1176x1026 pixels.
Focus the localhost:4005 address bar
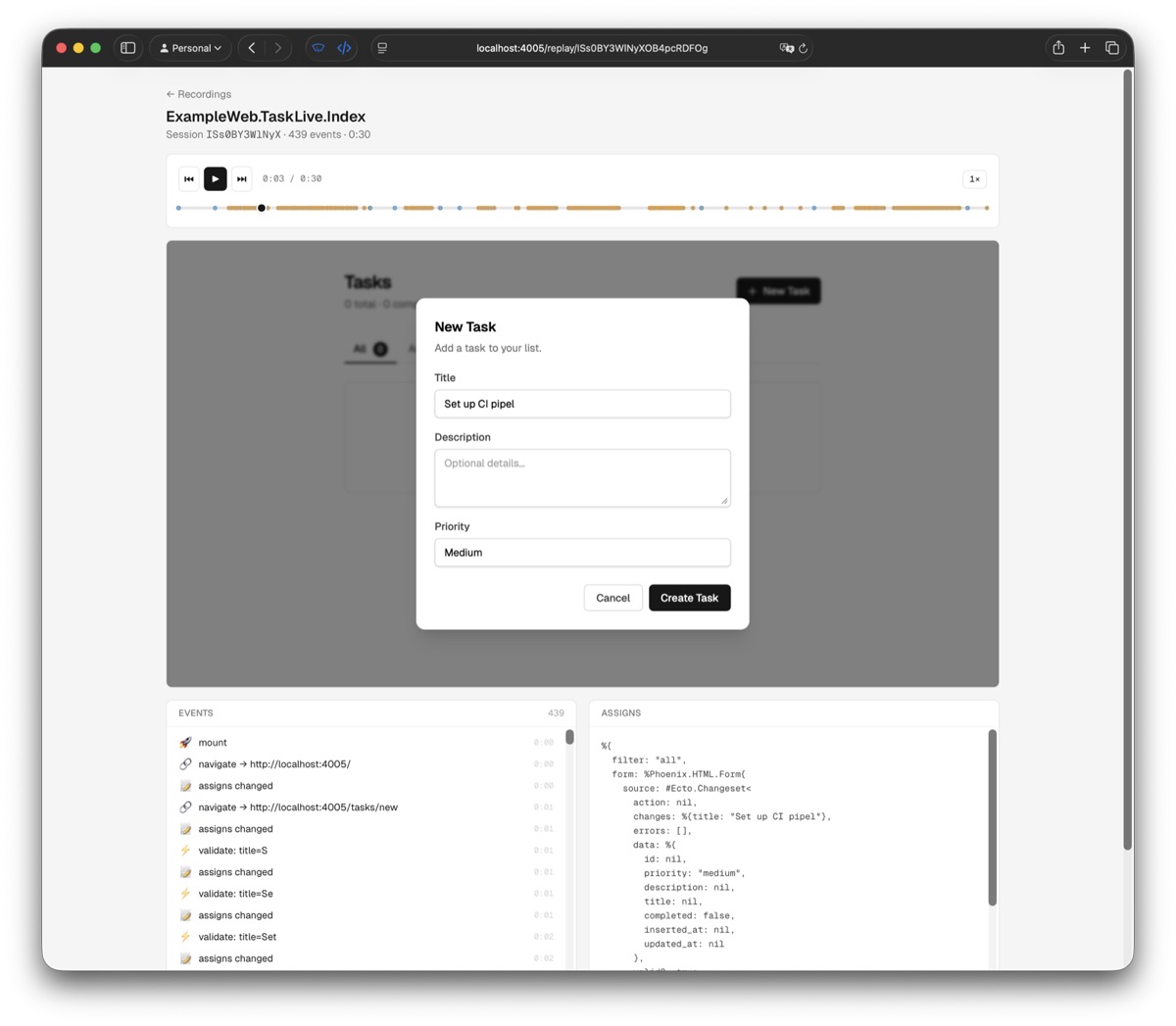[x=592, y=48]
